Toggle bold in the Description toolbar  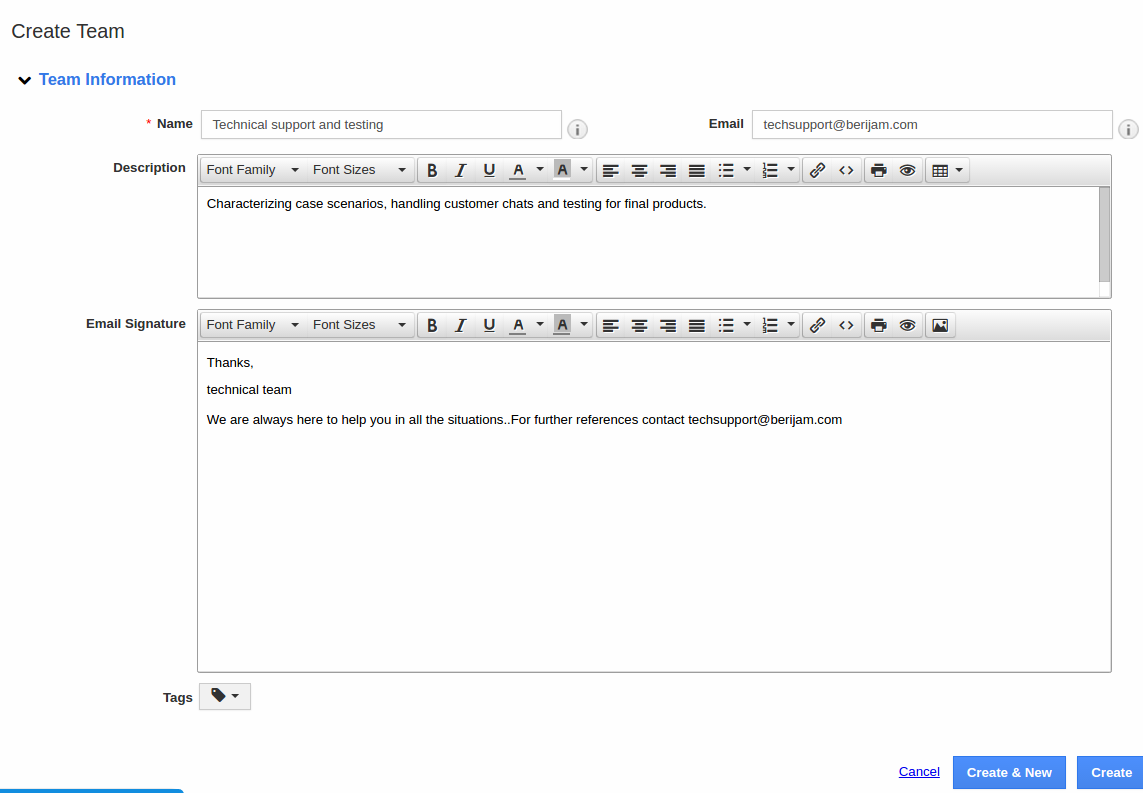(432, 171)
